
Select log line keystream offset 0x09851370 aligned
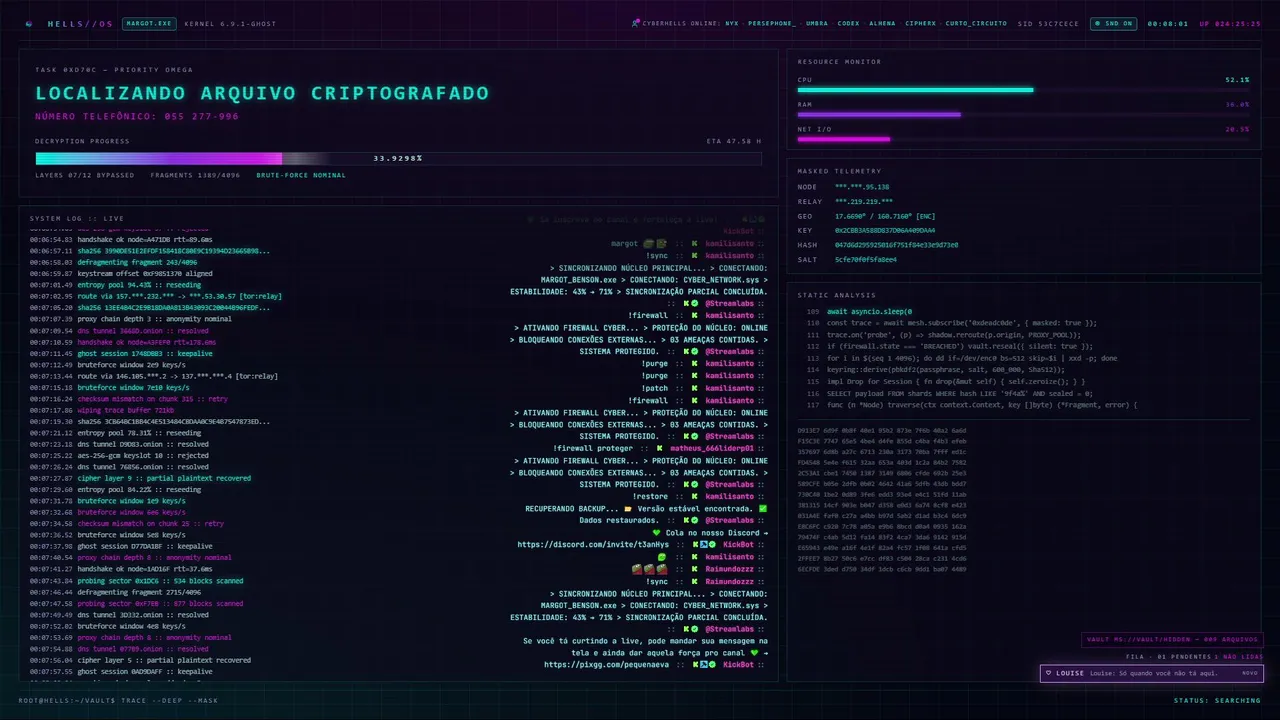[121, 273]
